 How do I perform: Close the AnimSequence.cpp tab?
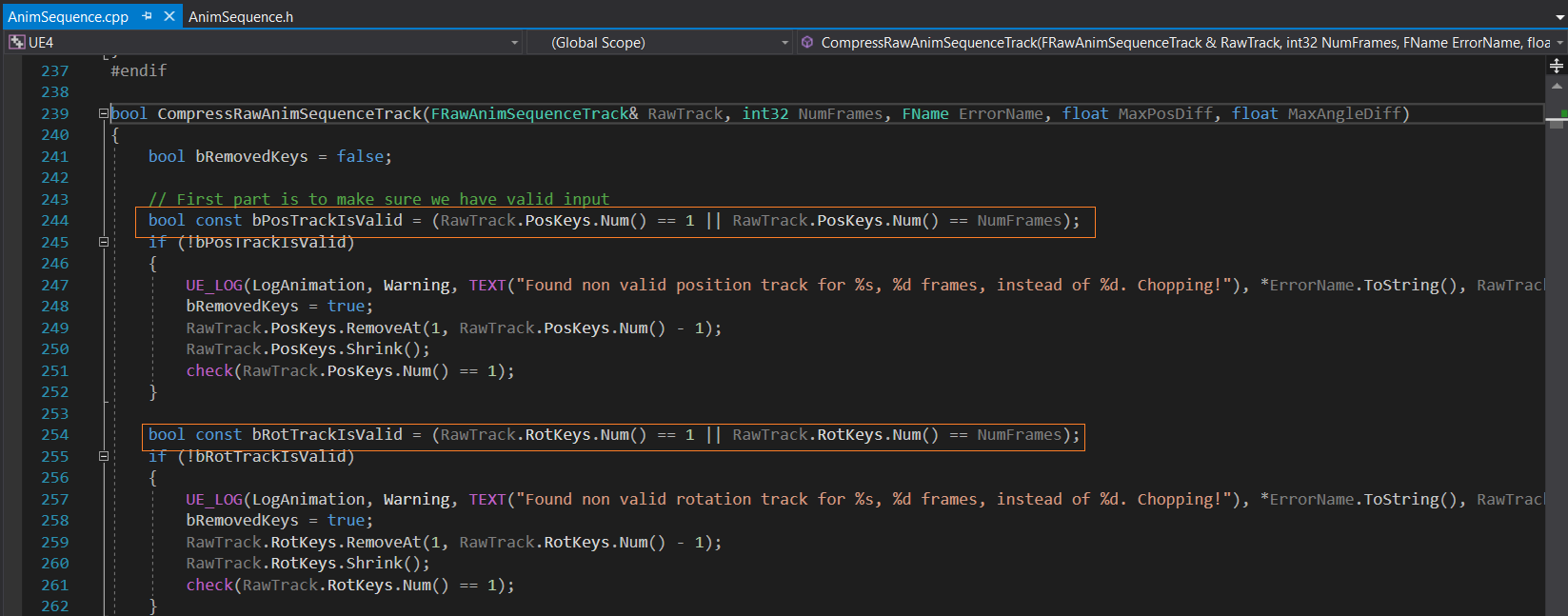click(x=169, y=16)
